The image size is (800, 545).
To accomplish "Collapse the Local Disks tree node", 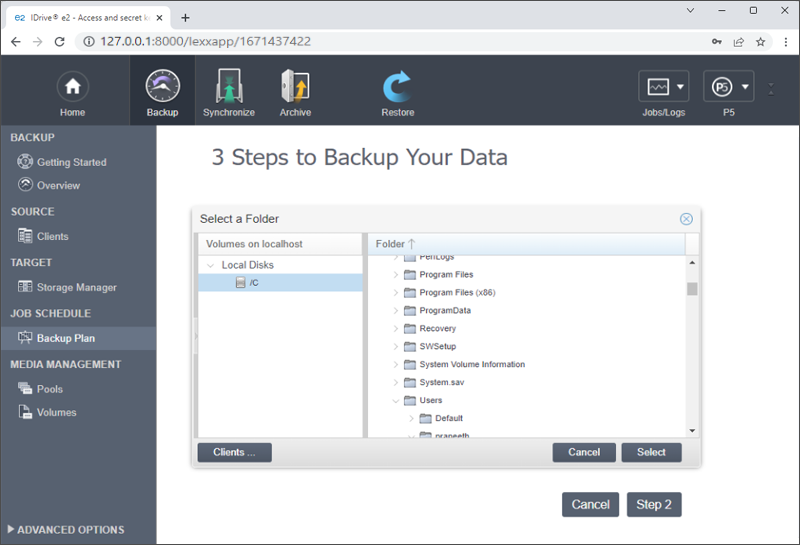I will click(x=210, y=265).
